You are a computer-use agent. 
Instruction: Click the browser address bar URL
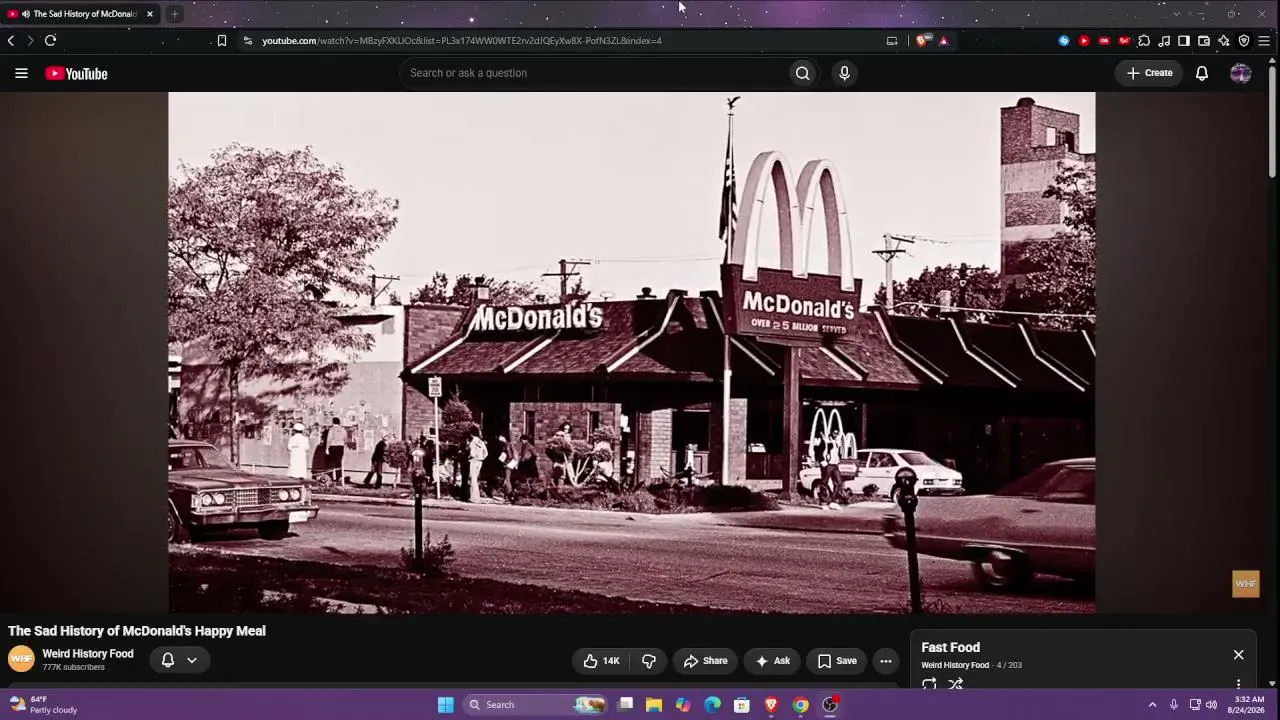click(462, 41)
